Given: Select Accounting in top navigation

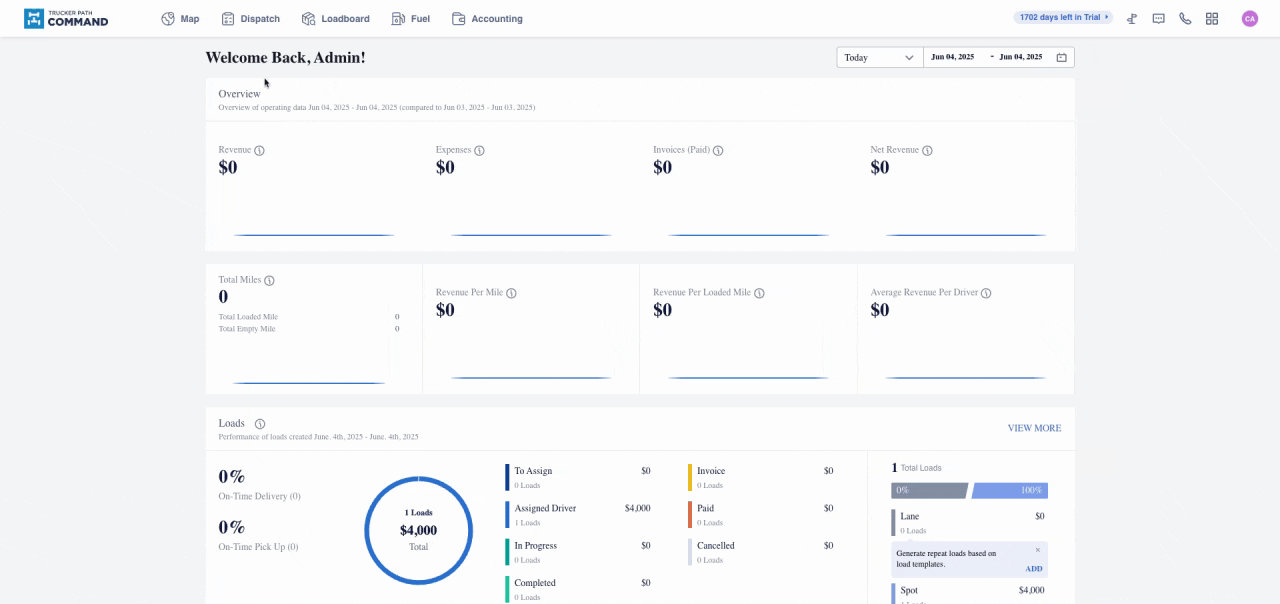Looking at the screenshot, I should pos(487,19).
